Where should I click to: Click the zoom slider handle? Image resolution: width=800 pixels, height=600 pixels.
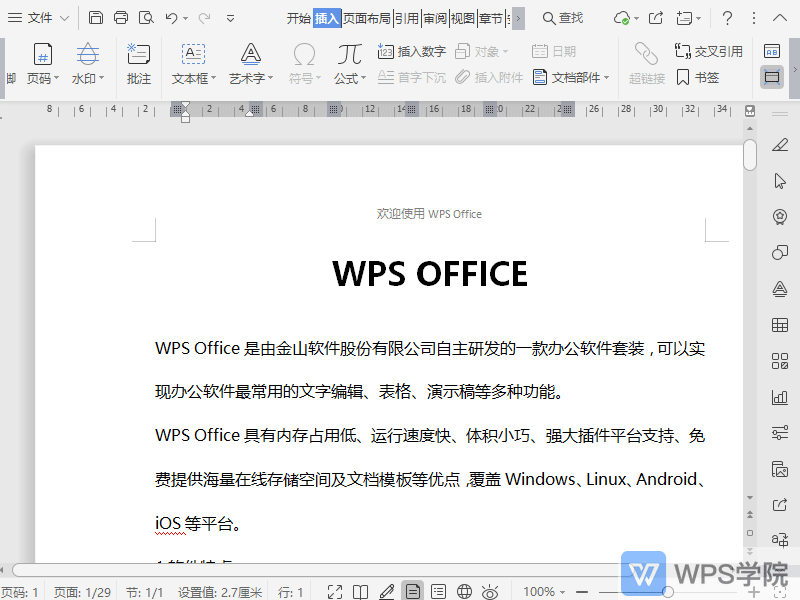(668, 592)
